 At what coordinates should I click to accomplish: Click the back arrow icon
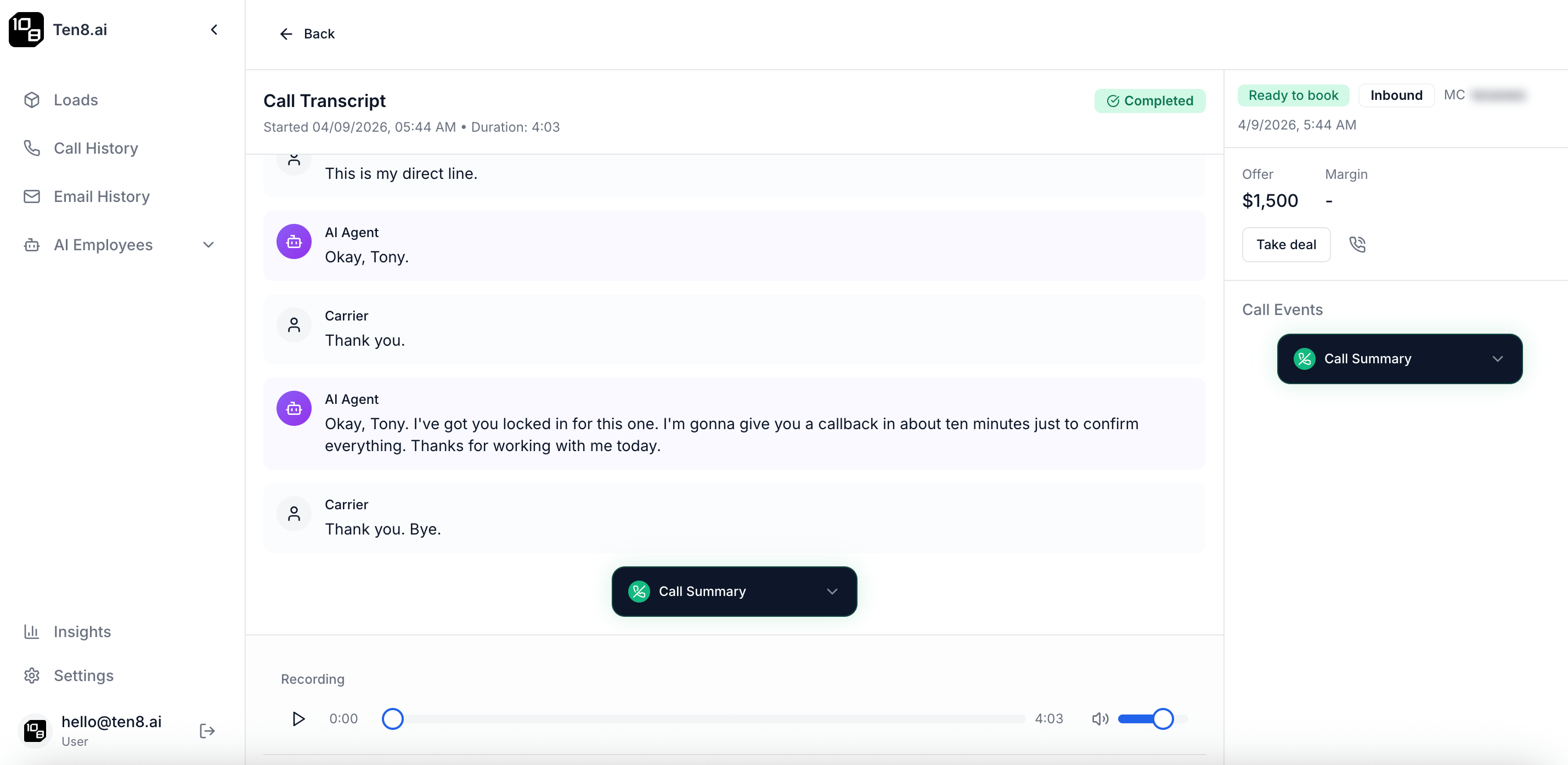tap(286, 34)
